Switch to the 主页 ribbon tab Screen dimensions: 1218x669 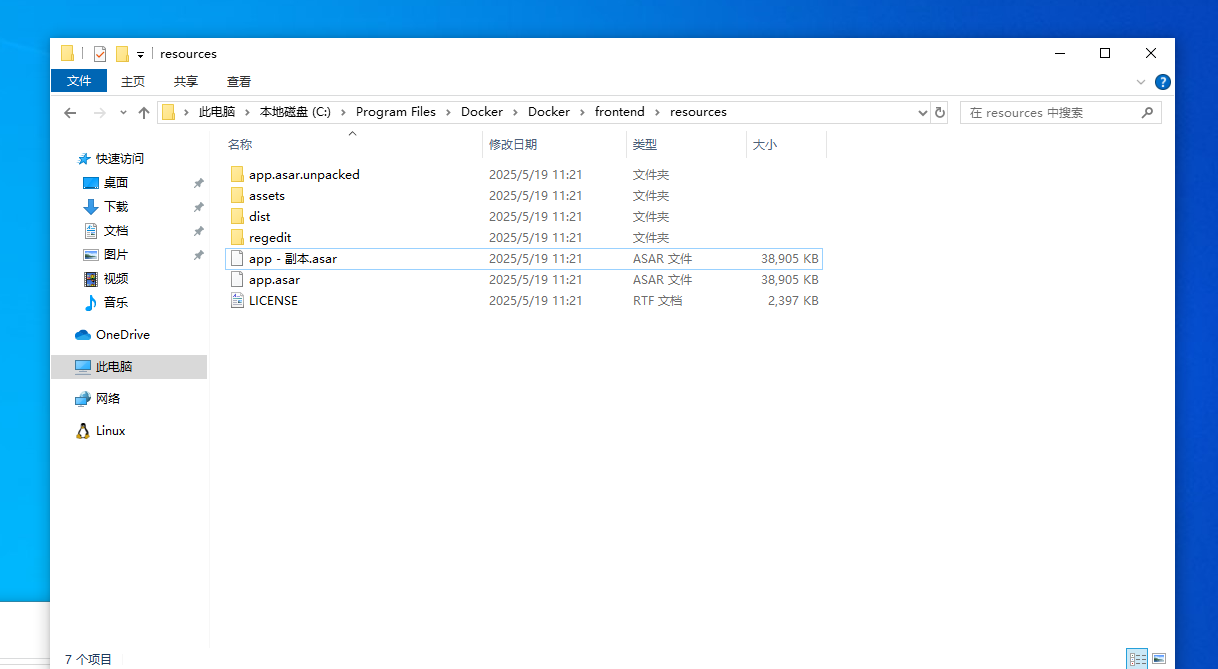(133, 81)
